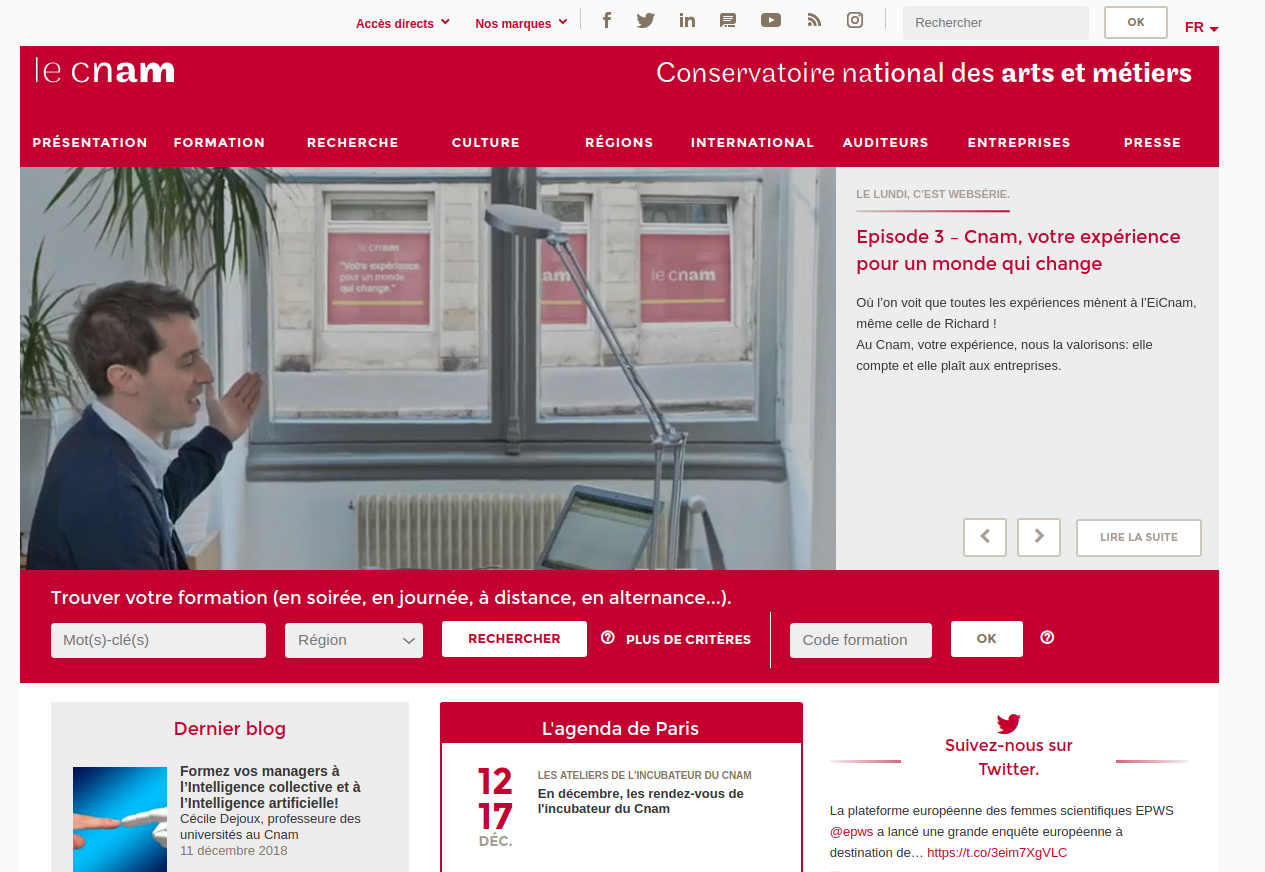Click the Lire la suite button
The image size is (1265, 872).
click(1139, 537)
